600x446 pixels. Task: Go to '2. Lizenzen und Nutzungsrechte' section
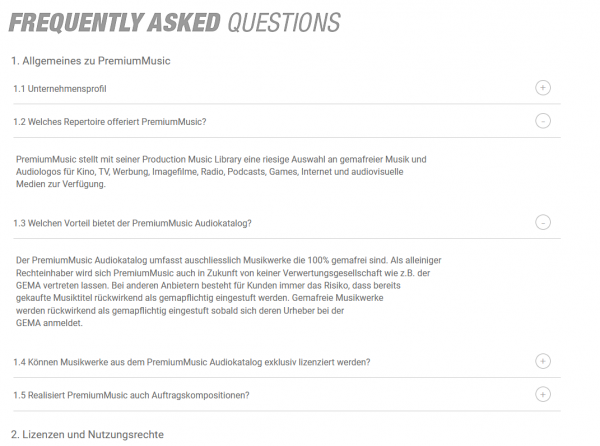(87, 434)
